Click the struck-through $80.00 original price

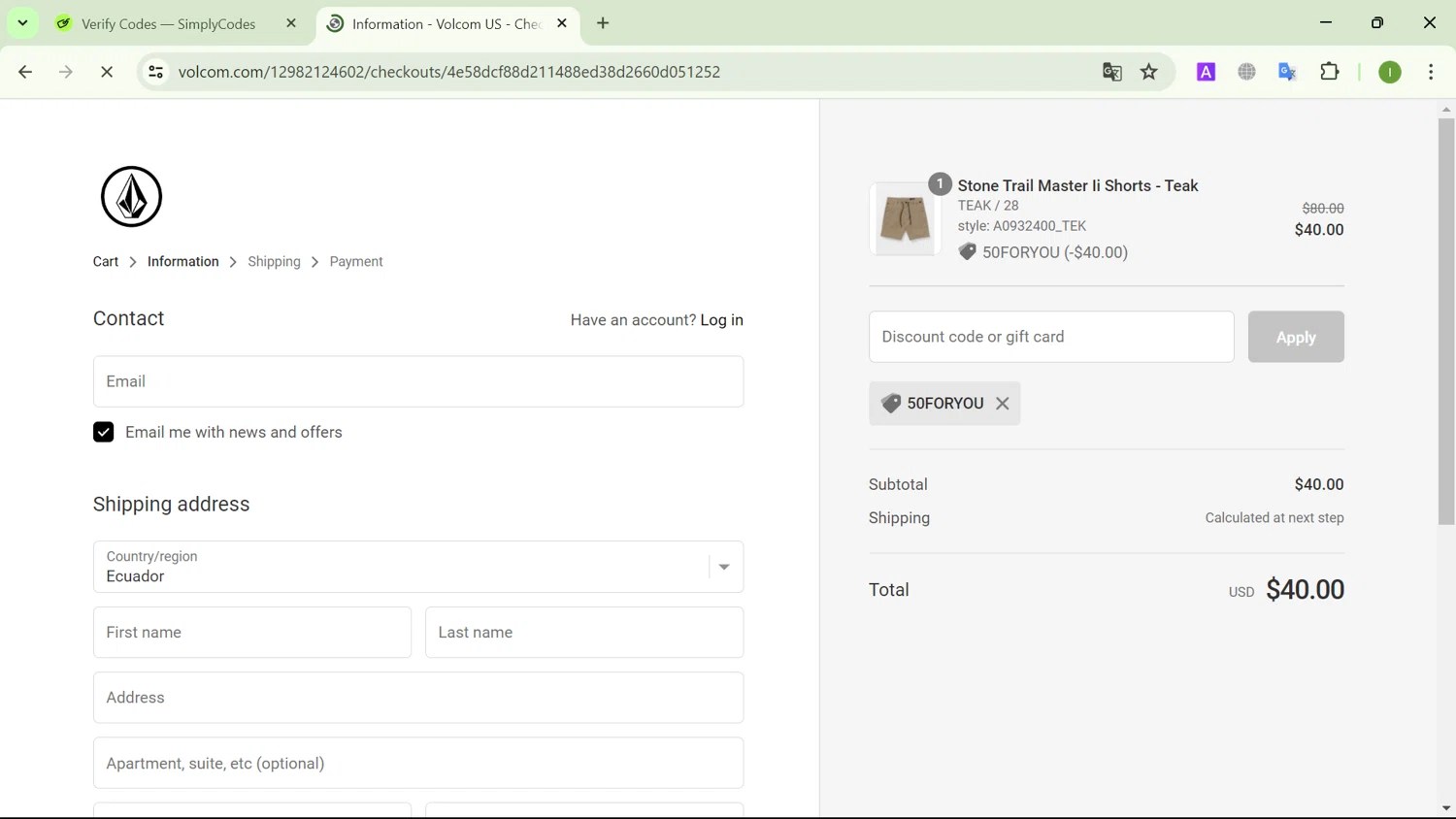(x=1323, y=208)
